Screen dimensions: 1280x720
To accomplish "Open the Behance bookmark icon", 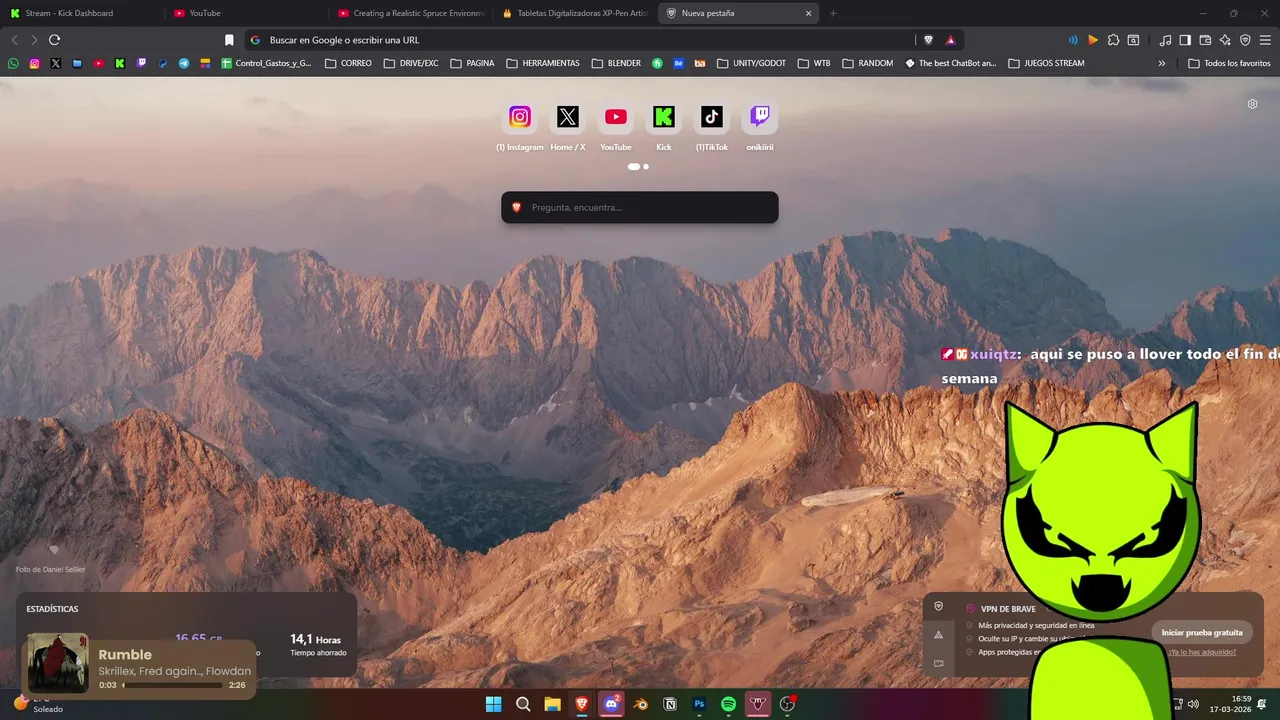I will pos(679,63).
